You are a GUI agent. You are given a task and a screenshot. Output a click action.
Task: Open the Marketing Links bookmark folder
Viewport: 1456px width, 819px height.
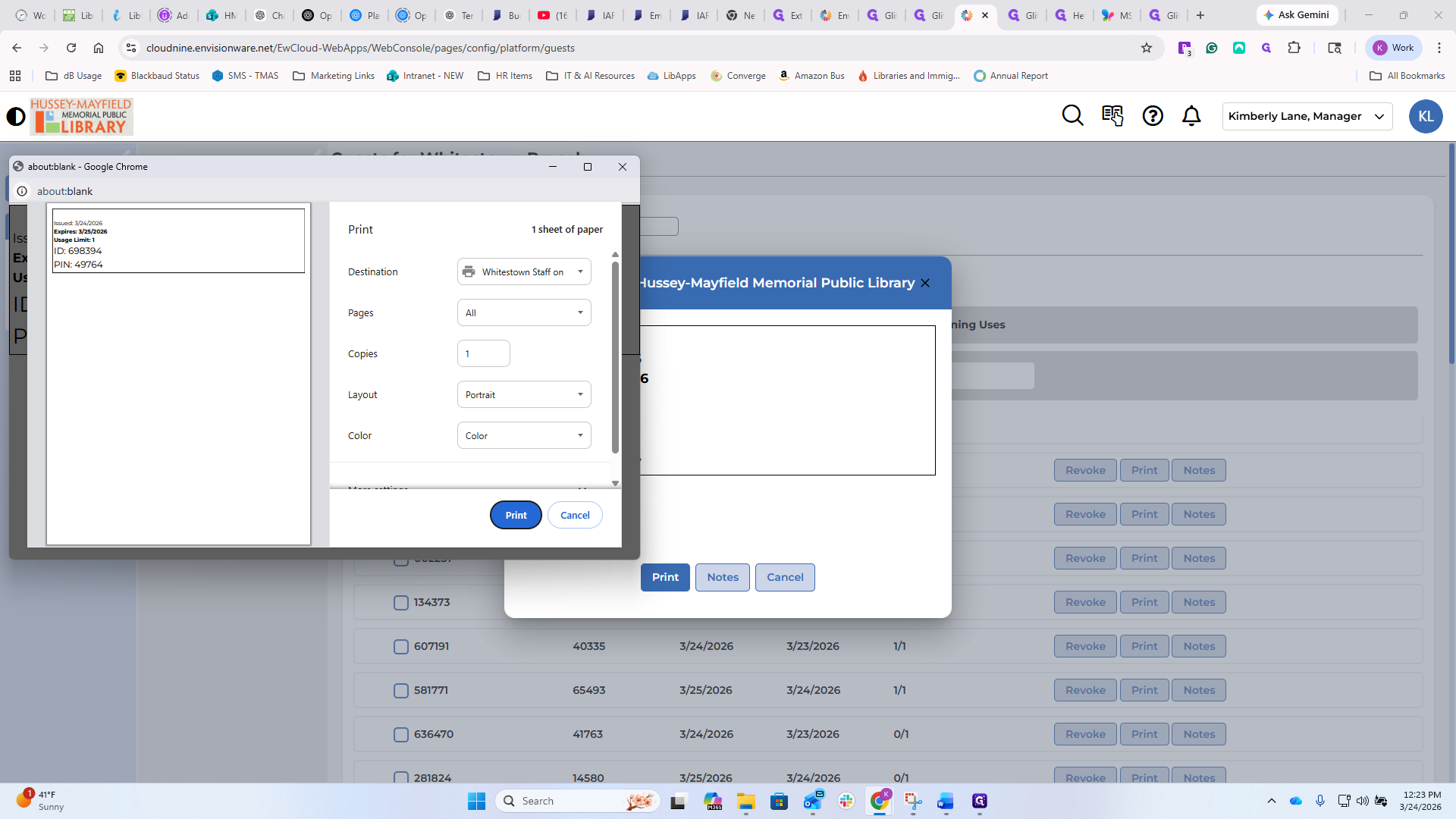[x=334, y=76]
